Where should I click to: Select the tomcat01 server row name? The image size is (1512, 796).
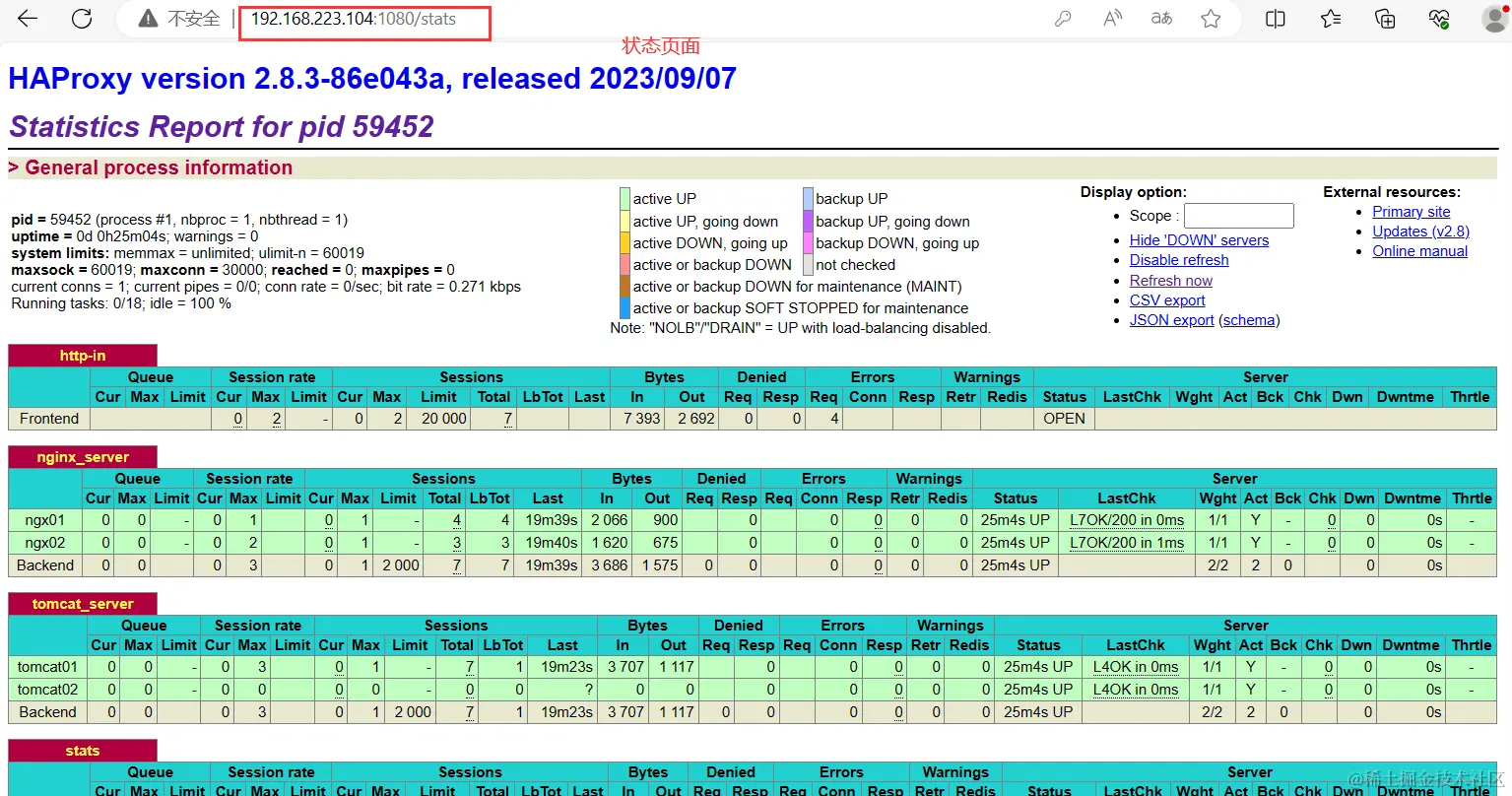tap(47, 667)
